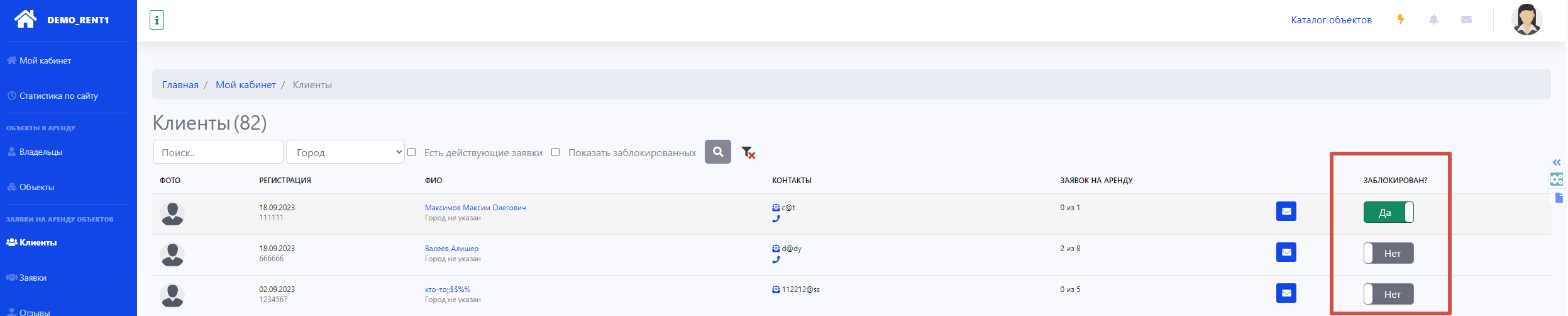This screenshot has width=1568, height=316.
Task: Collapse side panel with double chevron
Action: (1556, 162)
